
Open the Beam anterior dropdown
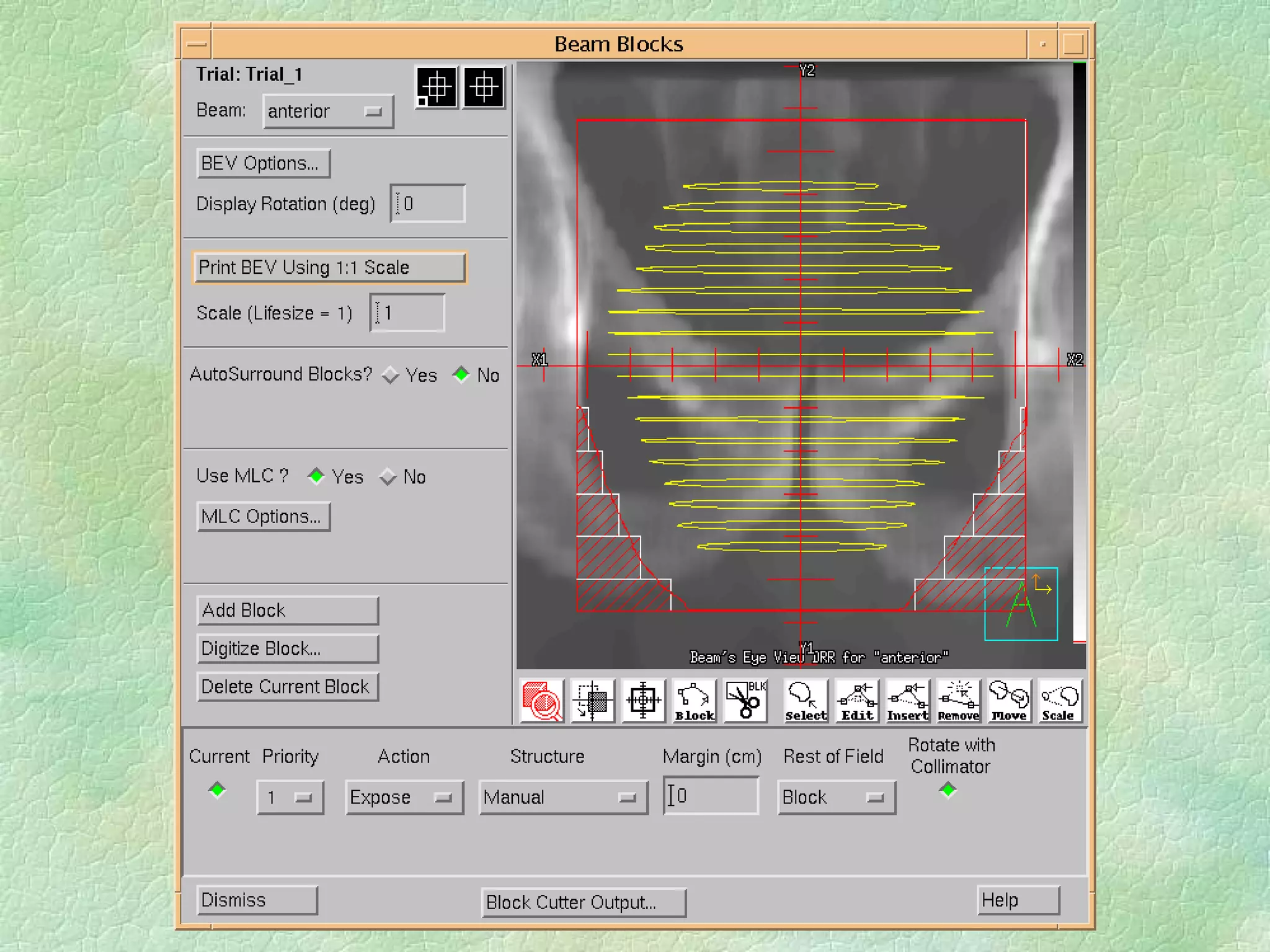[x=328, y=112]
